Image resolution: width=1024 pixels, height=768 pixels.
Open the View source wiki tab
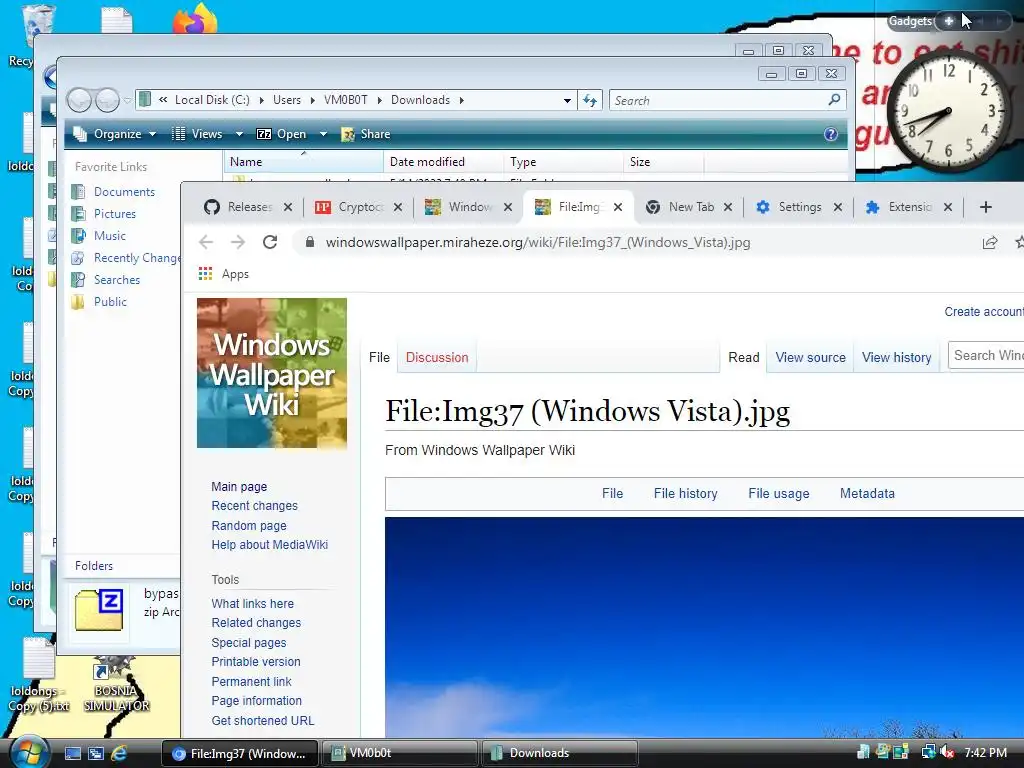coord(810,357)
